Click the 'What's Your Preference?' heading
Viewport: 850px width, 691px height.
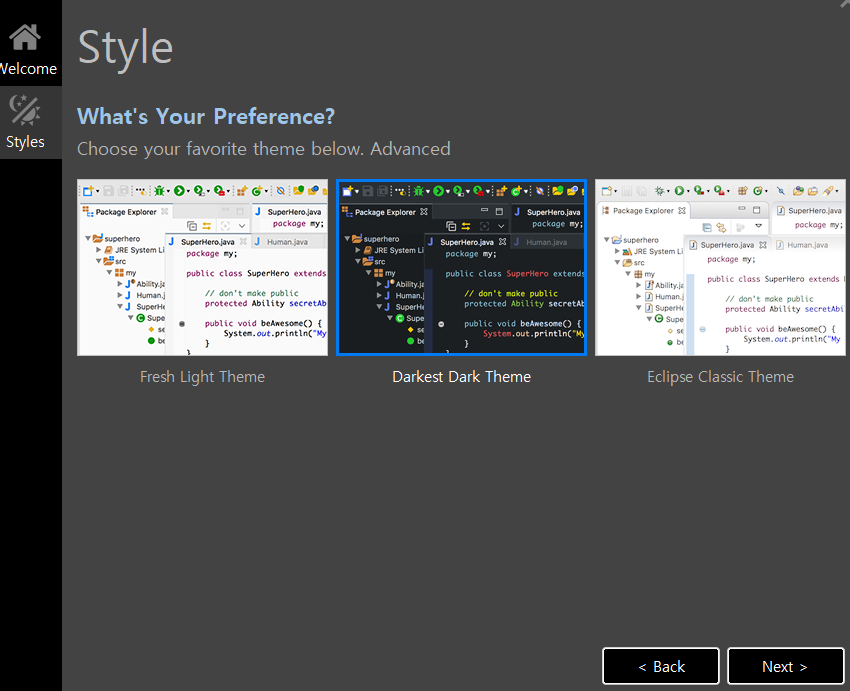[x=206, y=117]
